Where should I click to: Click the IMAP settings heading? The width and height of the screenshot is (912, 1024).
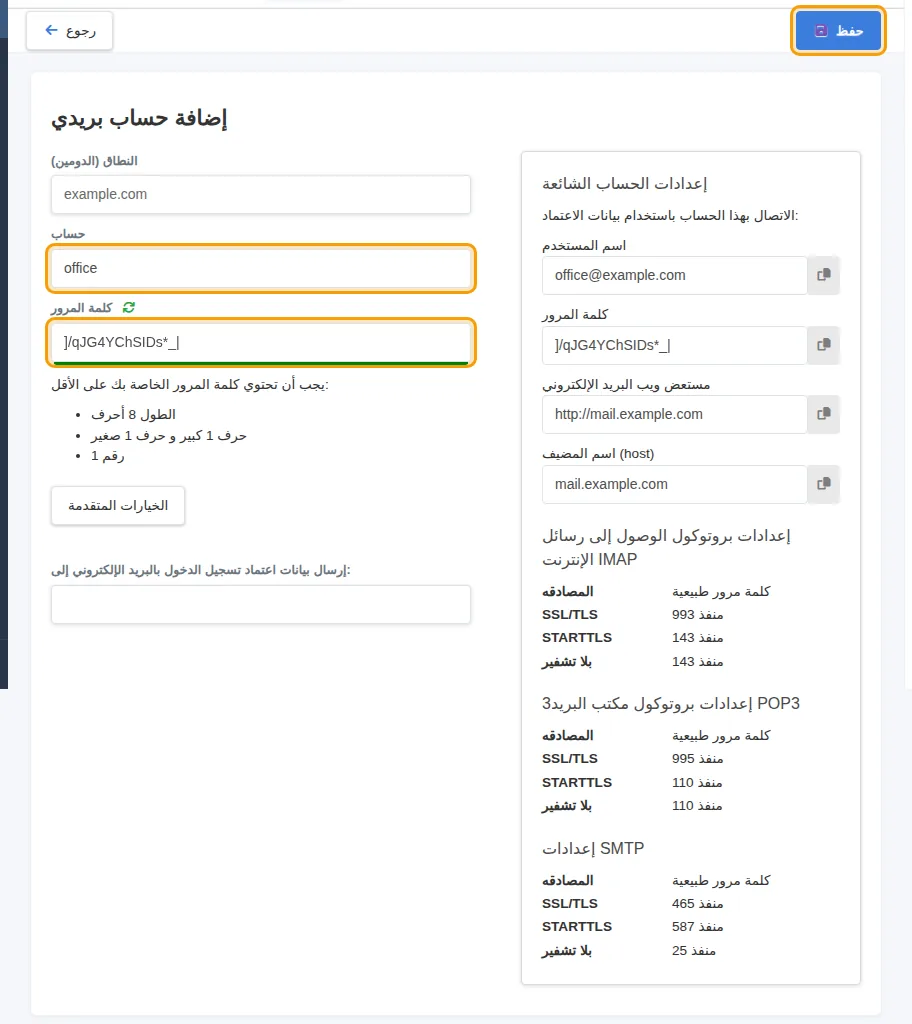click(666, 547)
